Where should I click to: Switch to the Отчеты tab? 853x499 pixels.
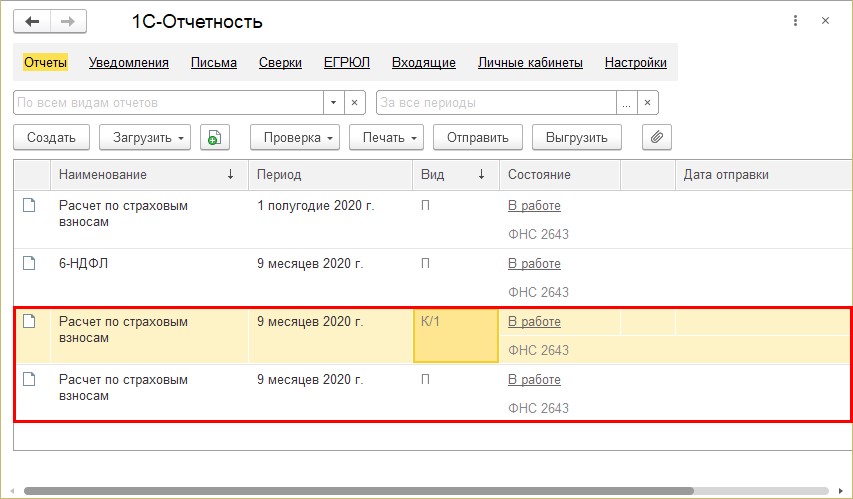(45, 62)
